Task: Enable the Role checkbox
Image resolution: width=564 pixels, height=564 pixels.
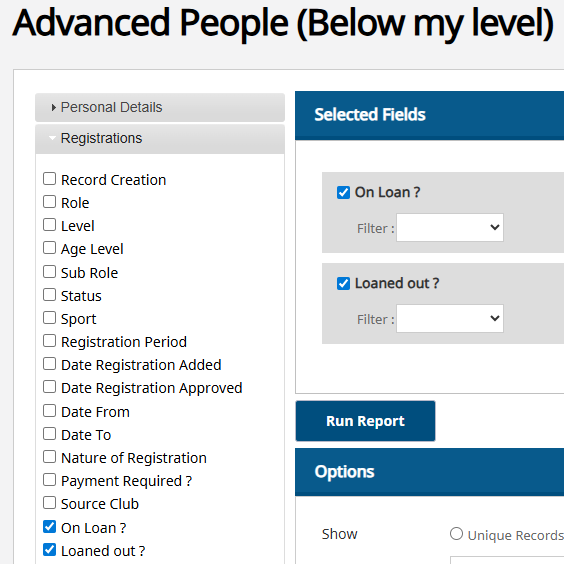Action: click(49, 202)
